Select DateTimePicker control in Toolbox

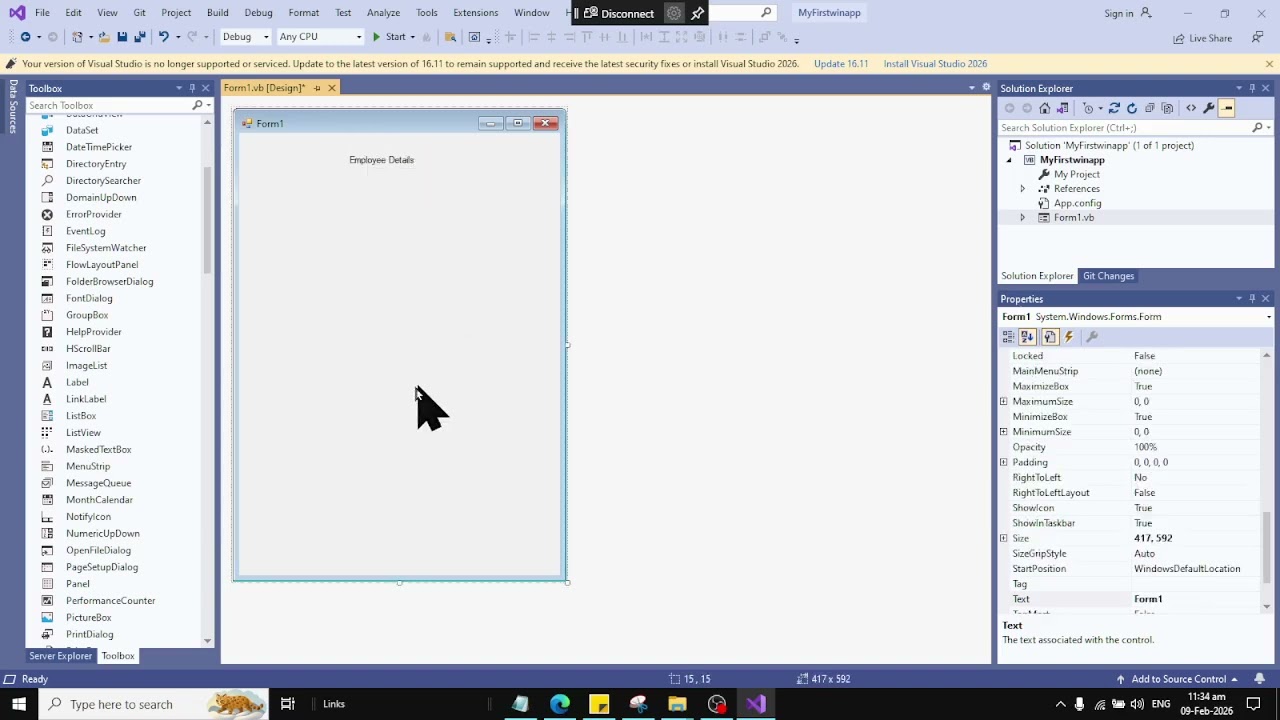[x=99, y=147]
